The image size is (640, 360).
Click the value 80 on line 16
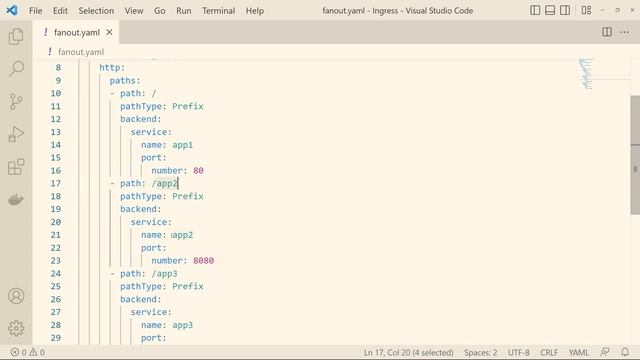click(198, 171)
